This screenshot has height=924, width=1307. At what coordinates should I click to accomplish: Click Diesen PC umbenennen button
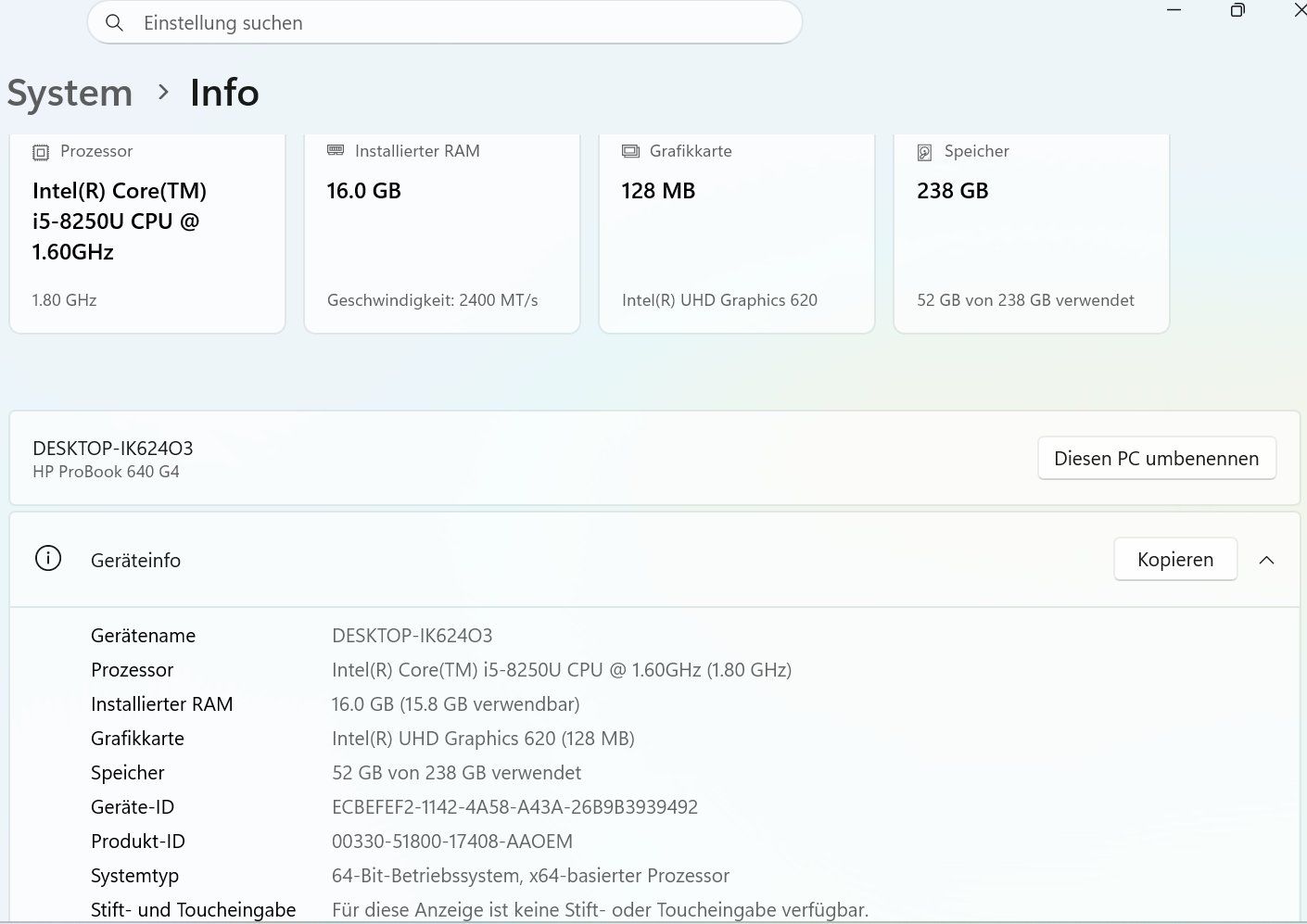click(1157, 458)
